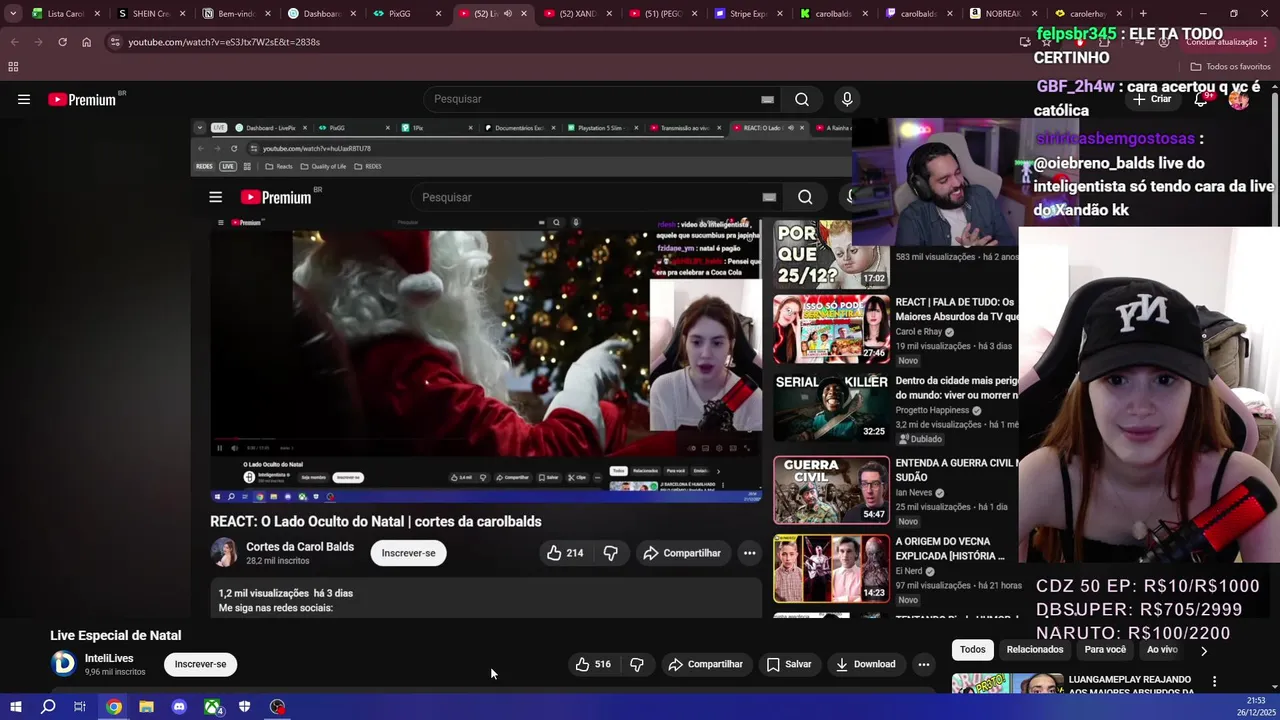Image resolution: width=1280 pixels, height=720 pixels.
Task: Open Chrome home page button
Action: [x=86, y=42]
